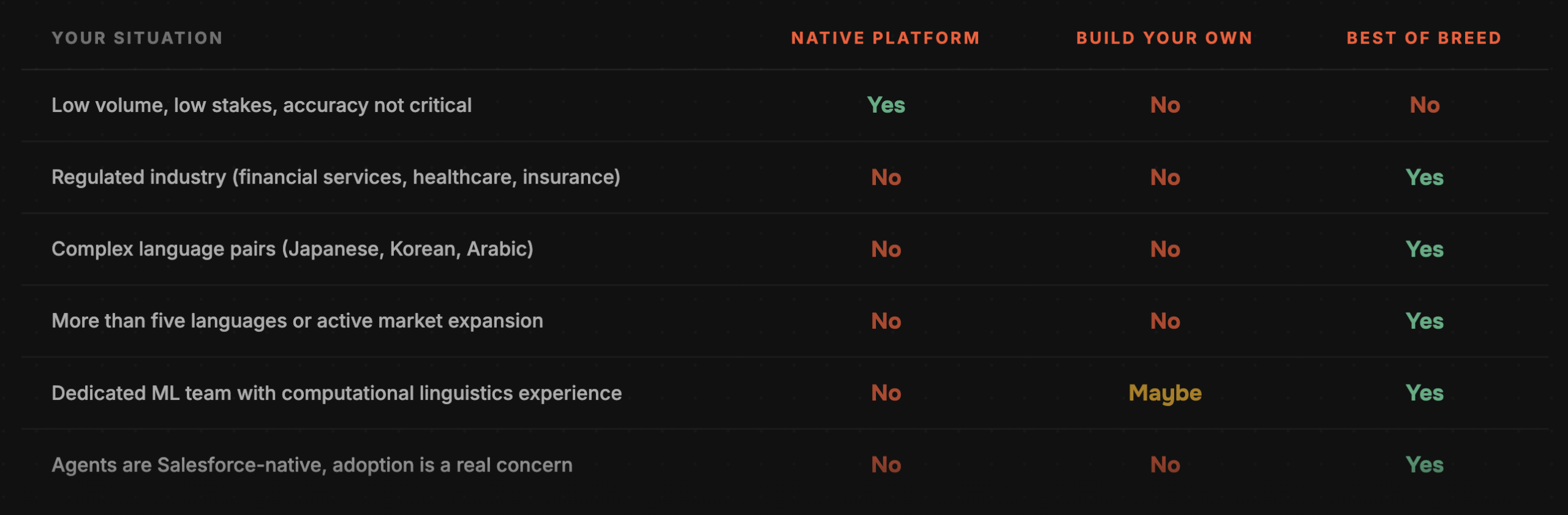The image size is (1568, 515).
Task: Click Native Platform 'No' for Regulated industry row
Action: tap(886, 178)
